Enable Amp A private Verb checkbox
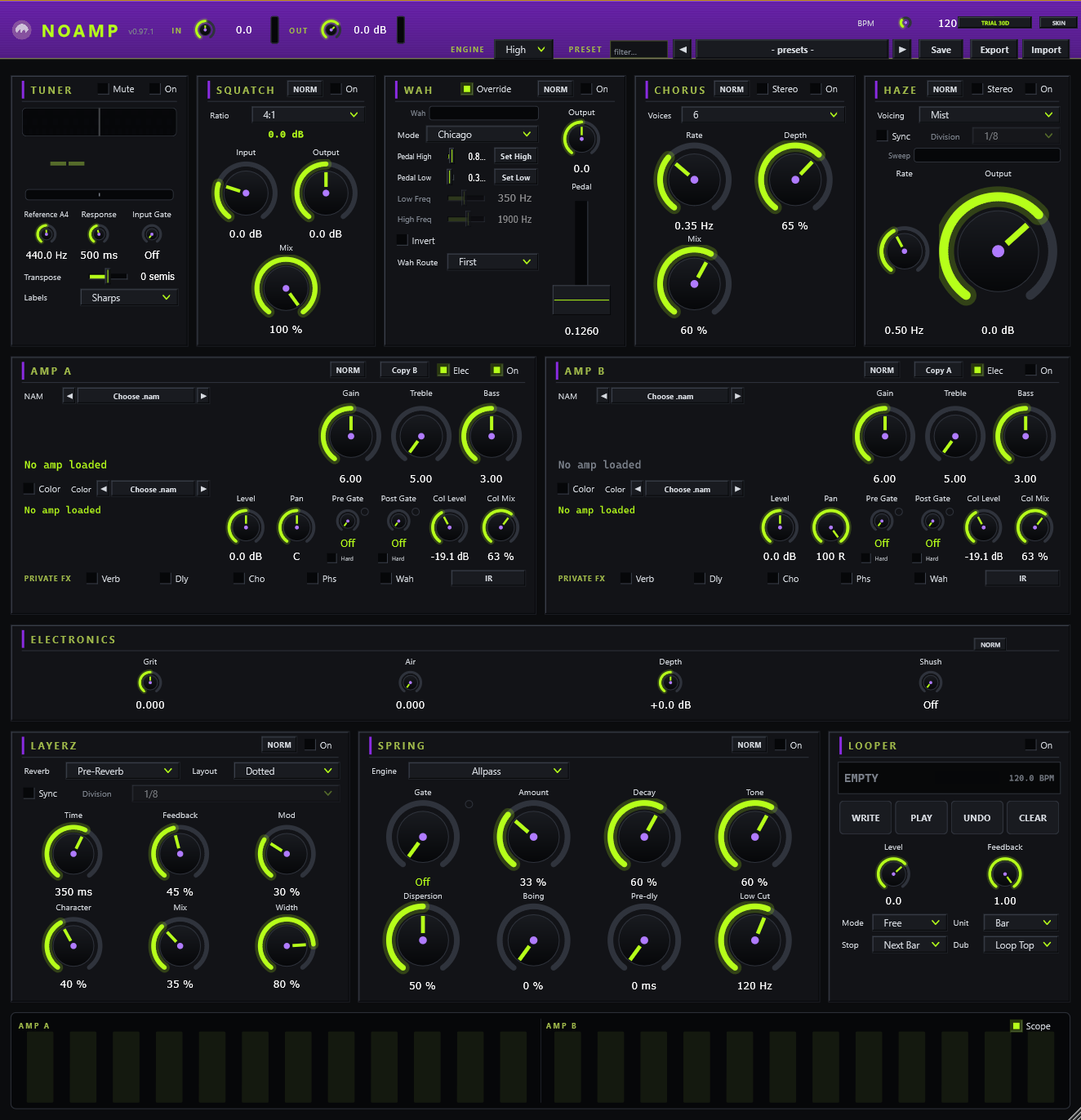The height and width of the screenshot is (1120, 1081). (x=91, y=578)
